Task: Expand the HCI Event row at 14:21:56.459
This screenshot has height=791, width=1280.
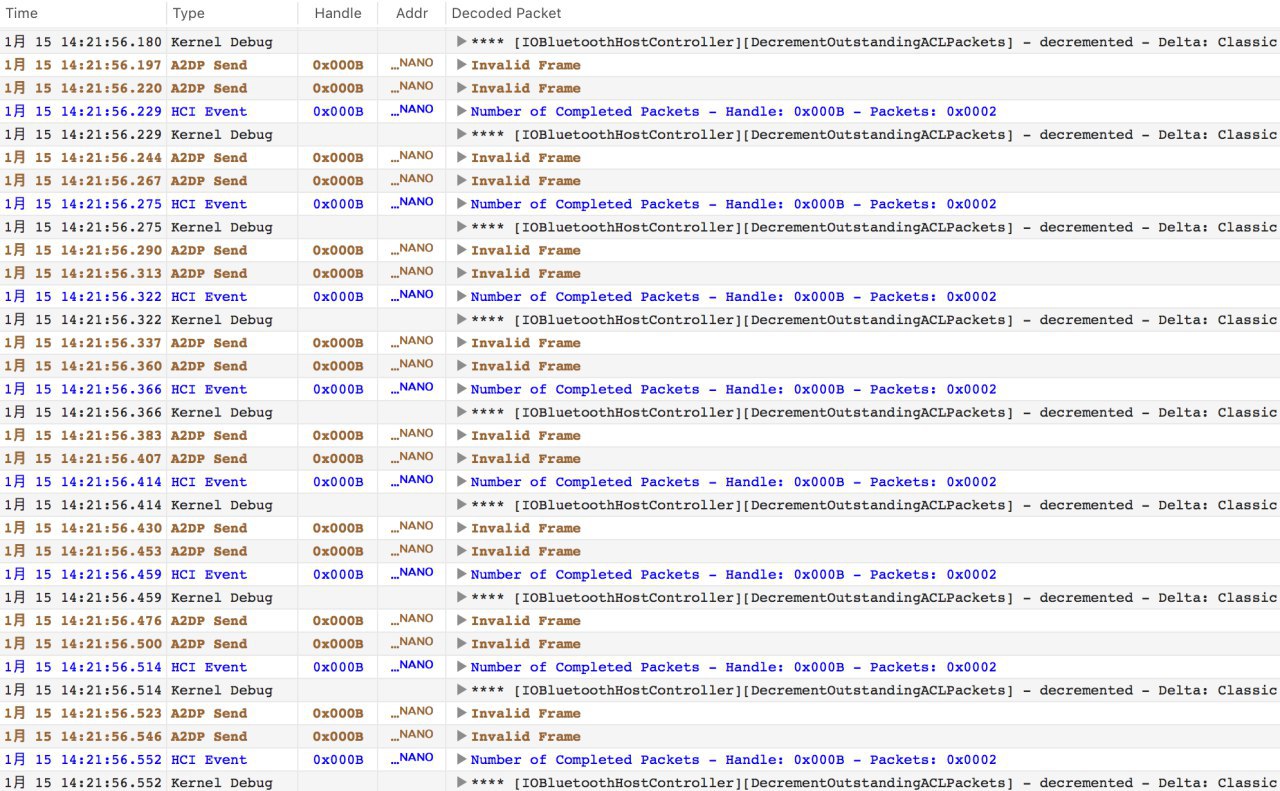Action: tap(461, 574)
